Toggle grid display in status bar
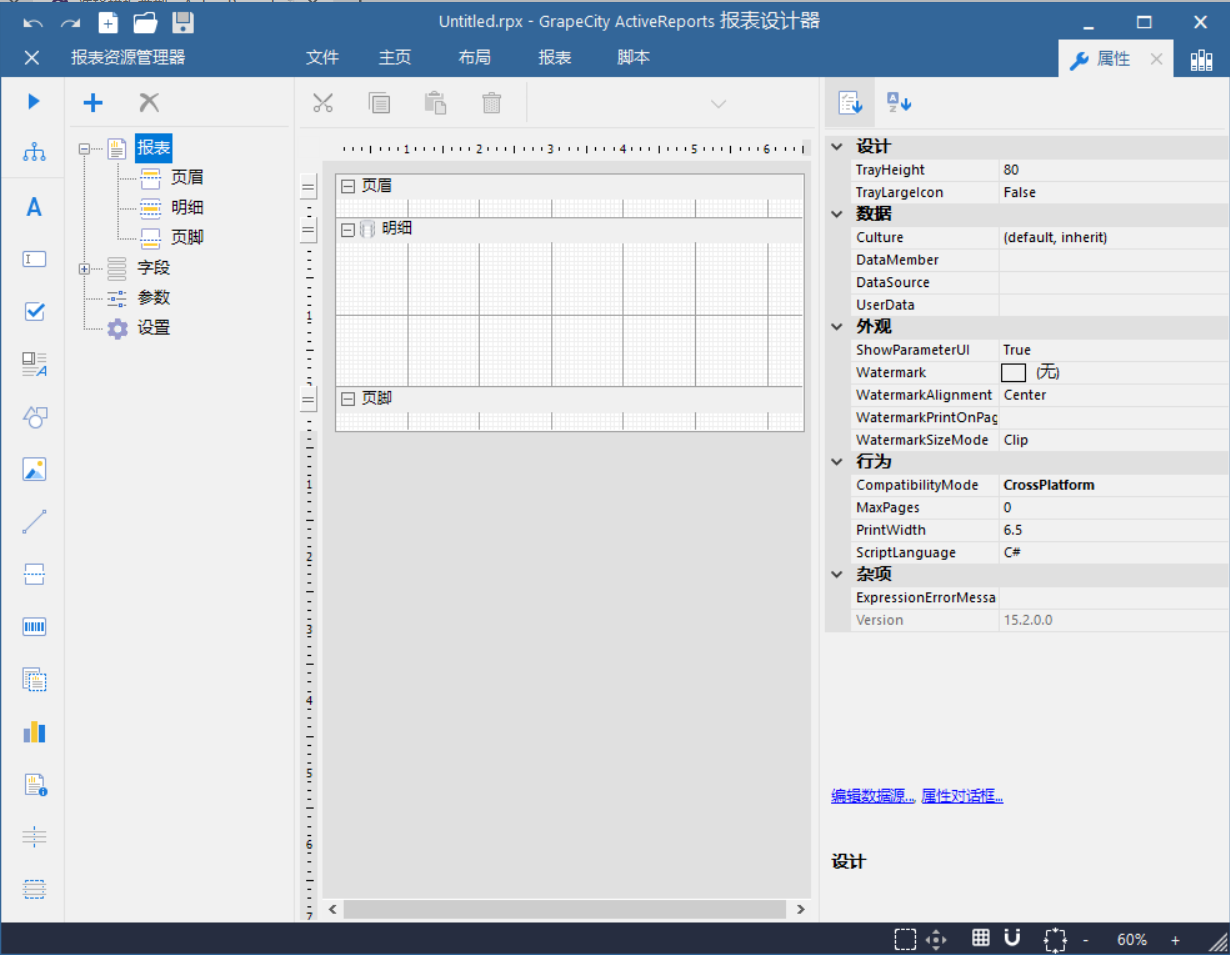The width and height of the screenshot is (1230, 955). (x=981, y=938)
